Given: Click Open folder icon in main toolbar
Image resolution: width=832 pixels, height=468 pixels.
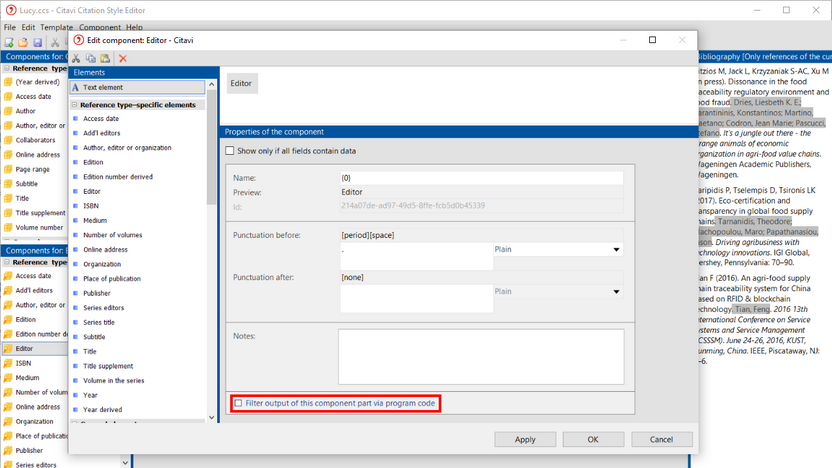Looking at the screenshot, I should (23, 42).
